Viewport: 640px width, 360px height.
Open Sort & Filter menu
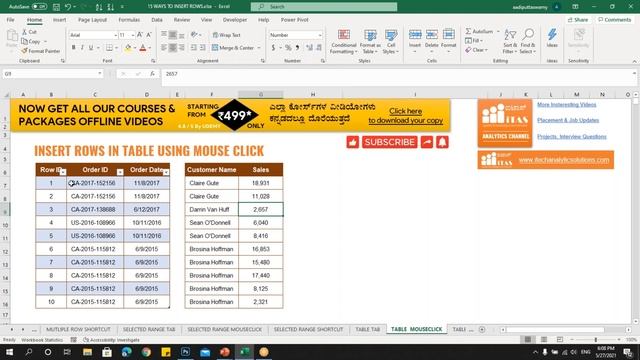[510, 42]
